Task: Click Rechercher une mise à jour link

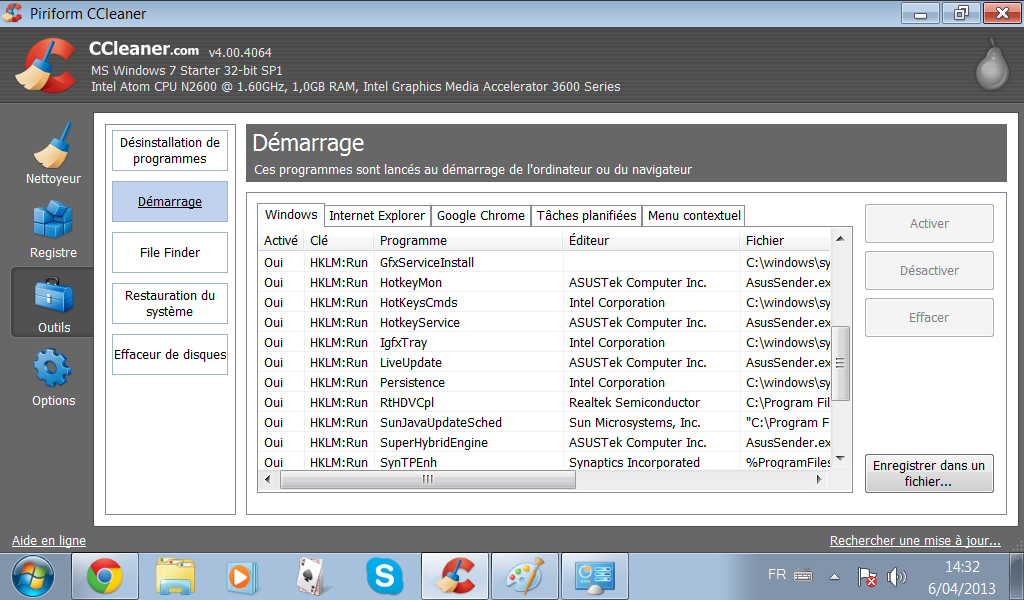Action: (915, 541)
